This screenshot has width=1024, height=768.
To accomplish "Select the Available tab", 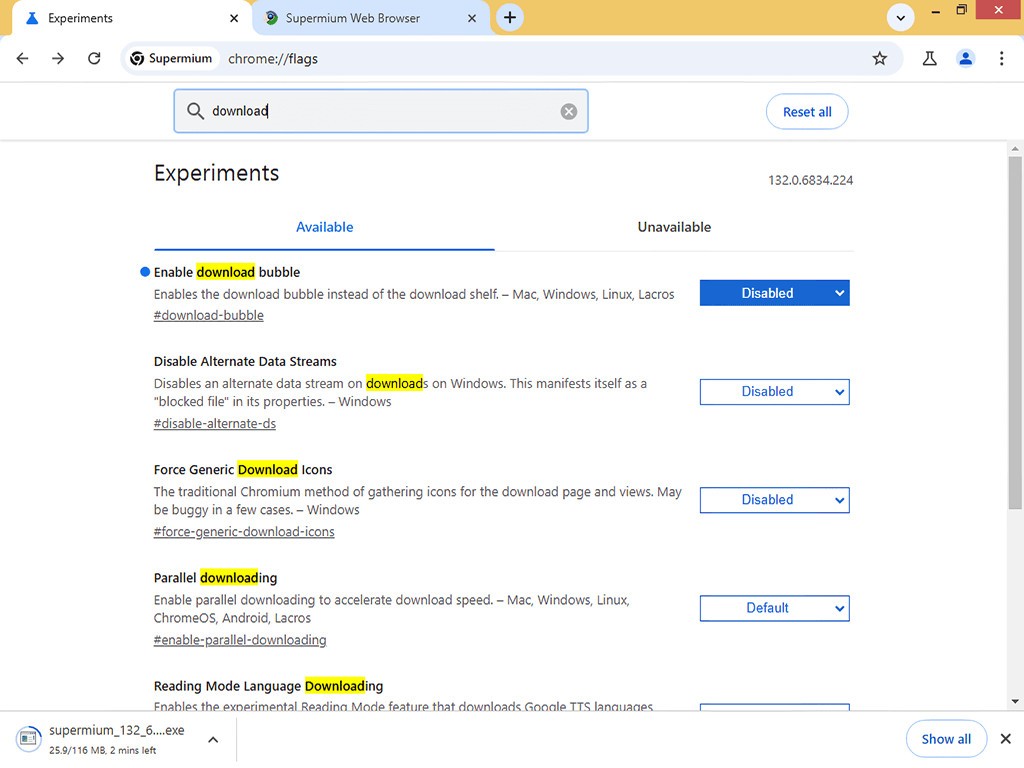I will pyautogui.click(x=325, y=227).
